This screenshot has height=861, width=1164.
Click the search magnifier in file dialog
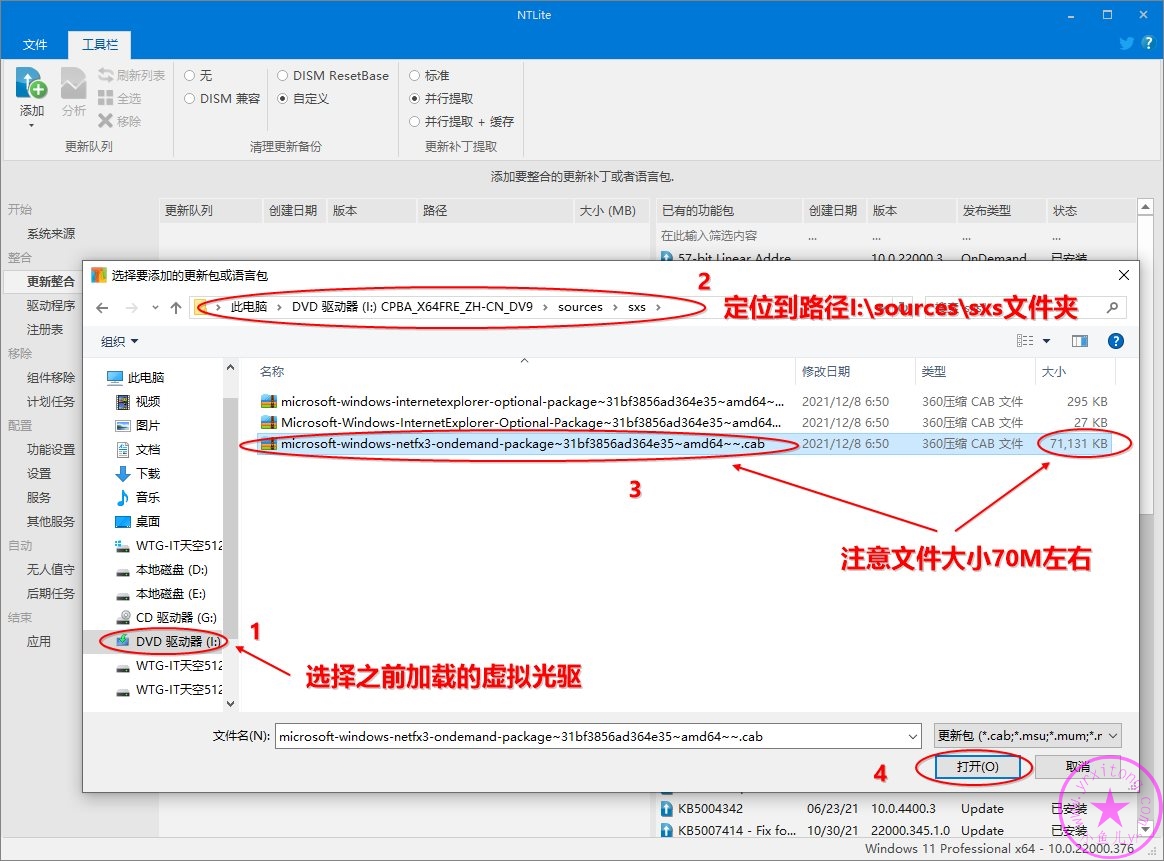pyautogui.click(x=1112, y=307)
